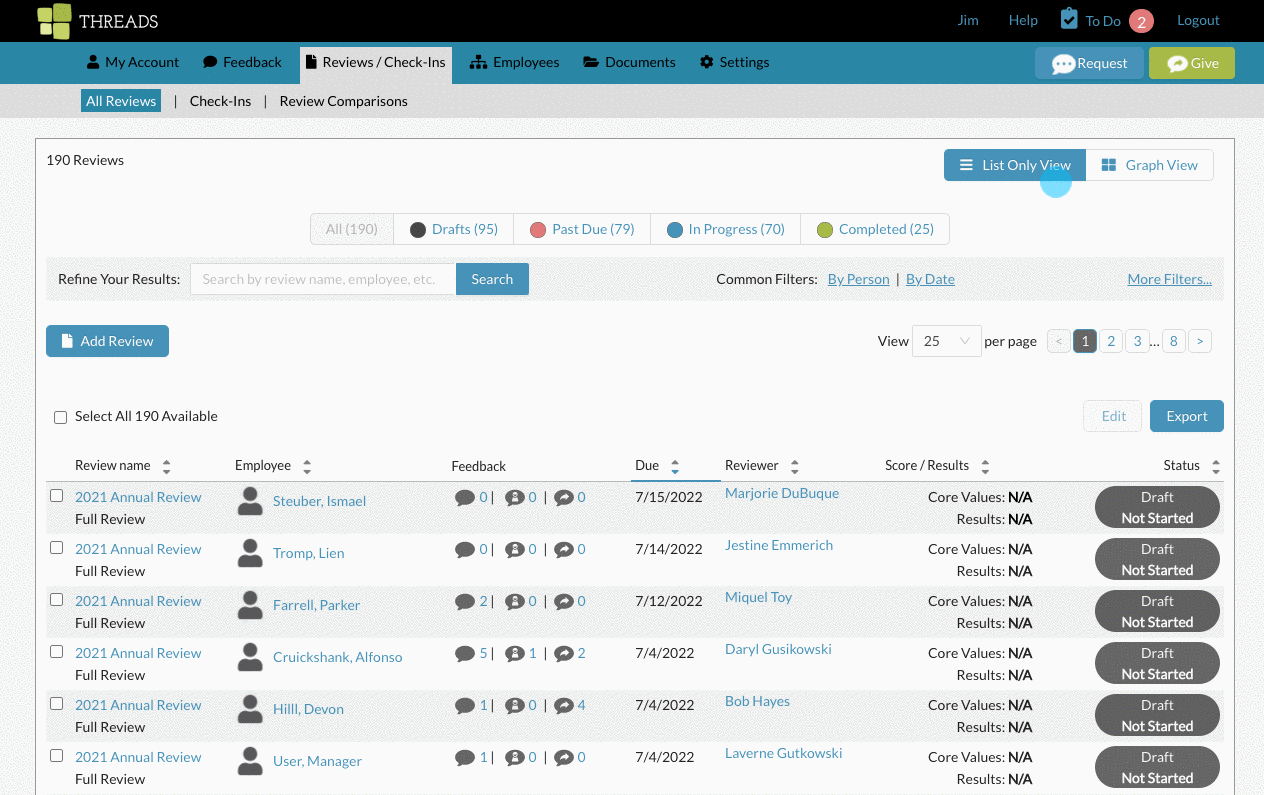Click person avatar icon beside Tromp, Lien

pos(250,553)
